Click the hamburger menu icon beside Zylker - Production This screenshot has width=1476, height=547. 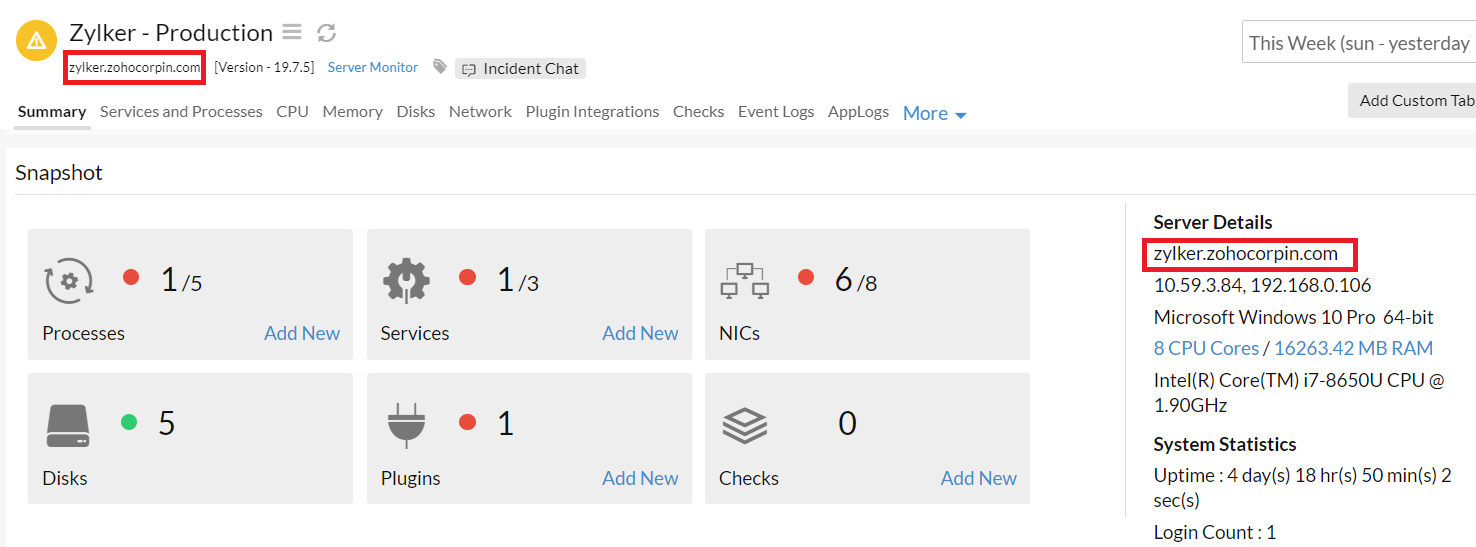point(292,33)
